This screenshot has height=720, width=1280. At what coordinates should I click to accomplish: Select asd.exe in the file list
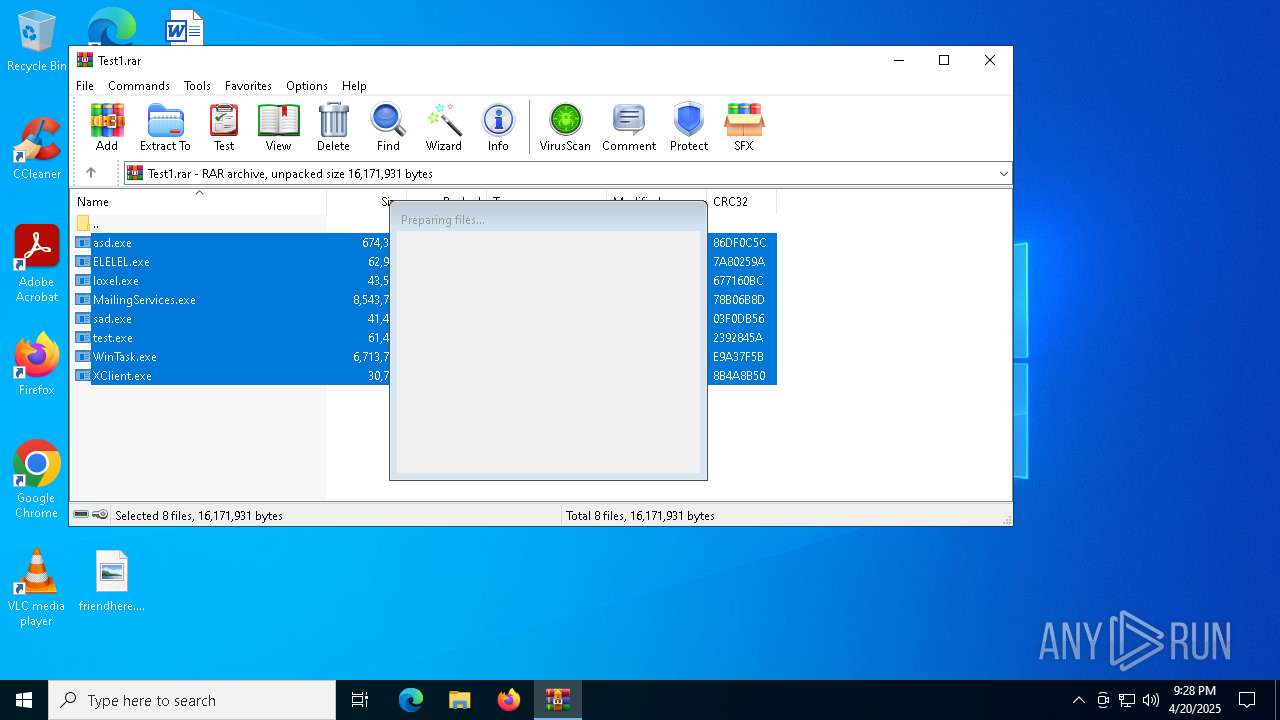point(112,243)
